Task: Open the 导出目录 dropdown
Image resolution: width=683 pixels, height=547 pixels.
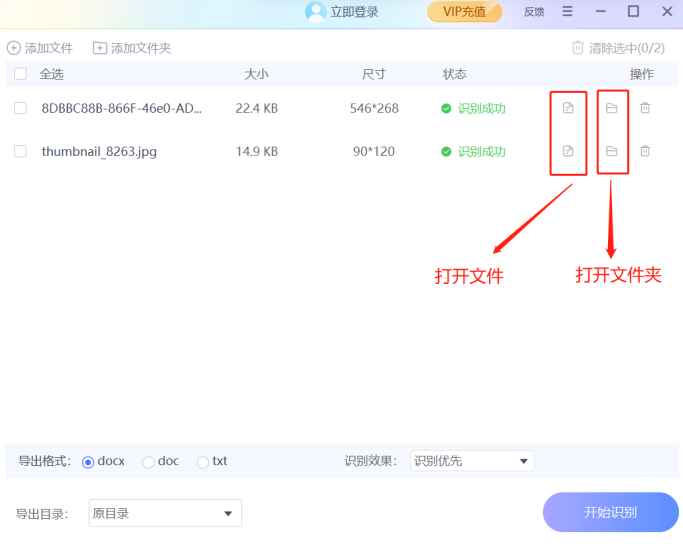Action: (165, 514)
